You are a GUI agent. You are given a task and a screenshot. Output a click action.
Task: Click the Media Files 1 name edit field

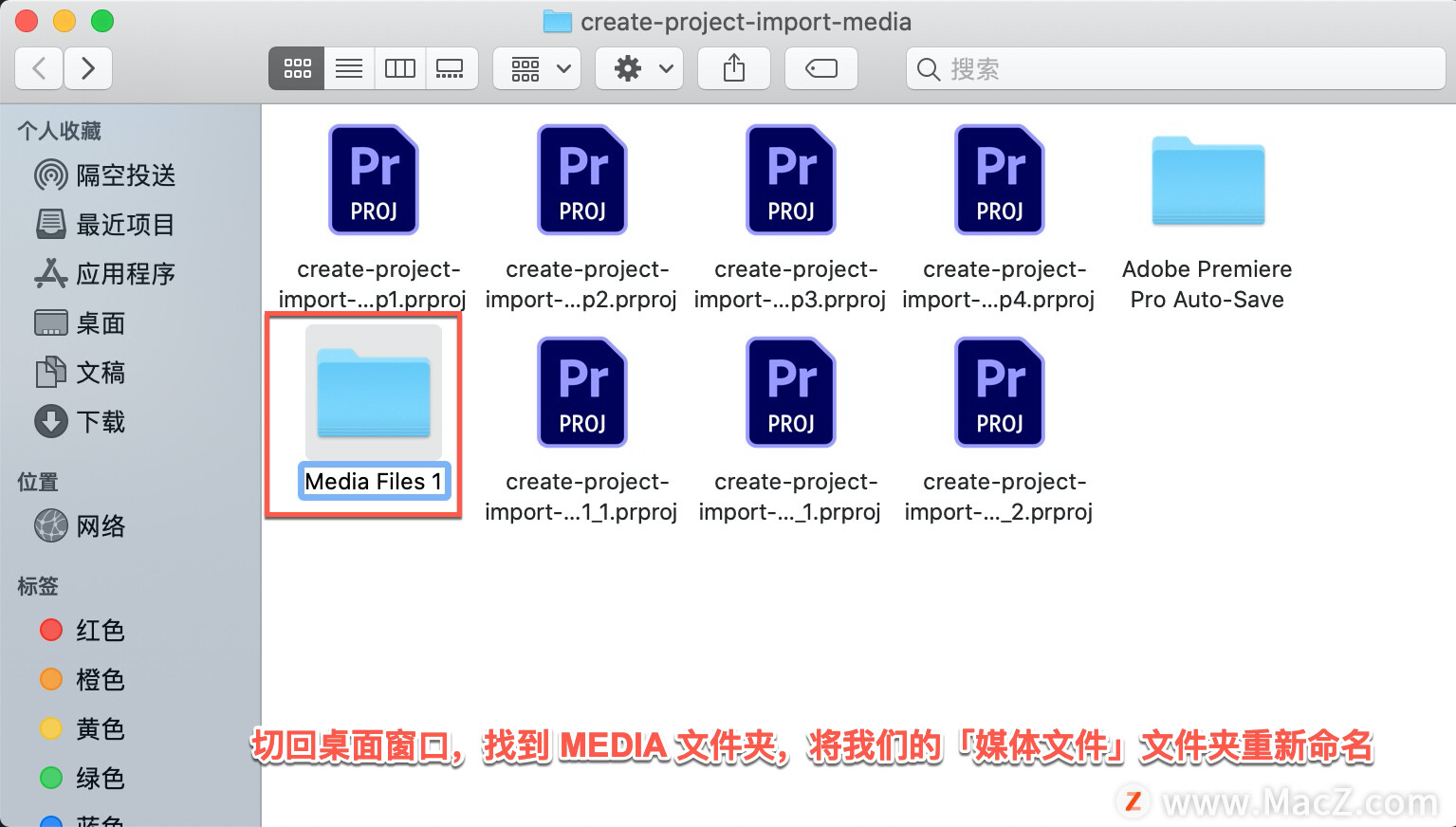(374, 482)
